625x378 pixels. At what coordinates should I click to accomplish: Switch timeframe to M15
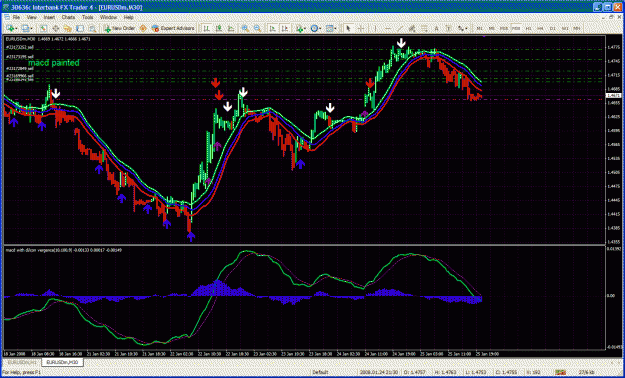504,28
